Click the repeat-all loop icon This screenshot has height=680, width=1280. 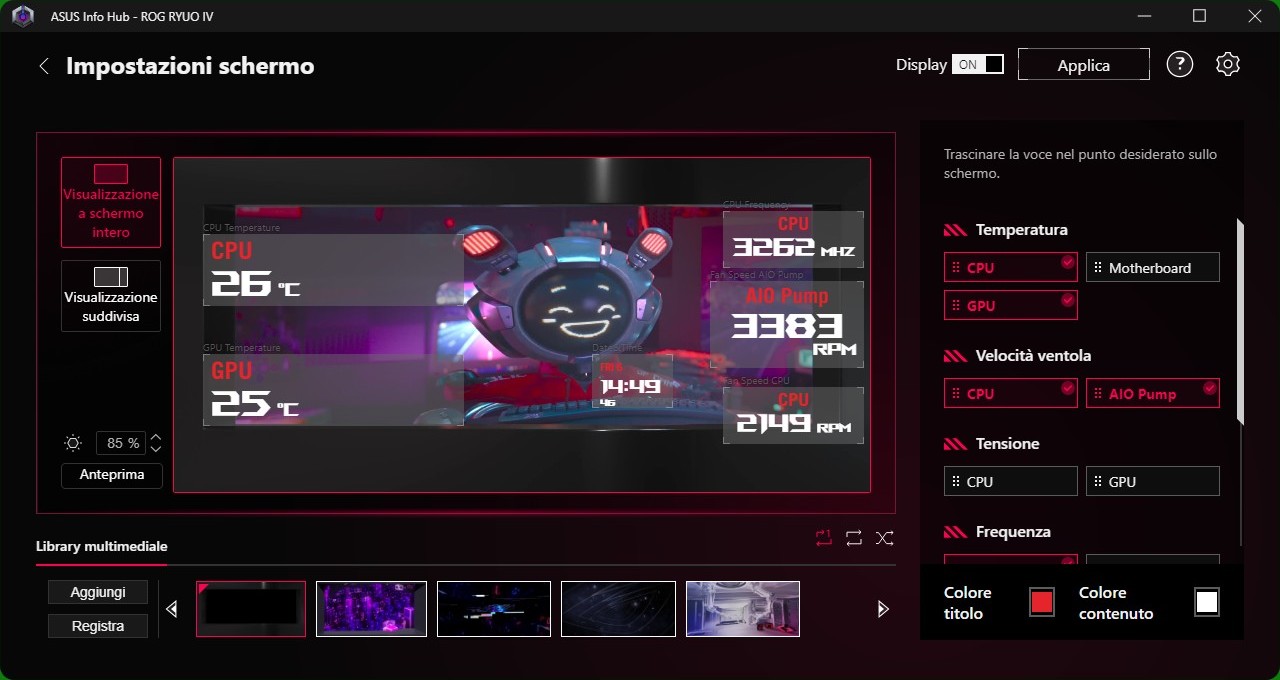(x=854, y=538)
